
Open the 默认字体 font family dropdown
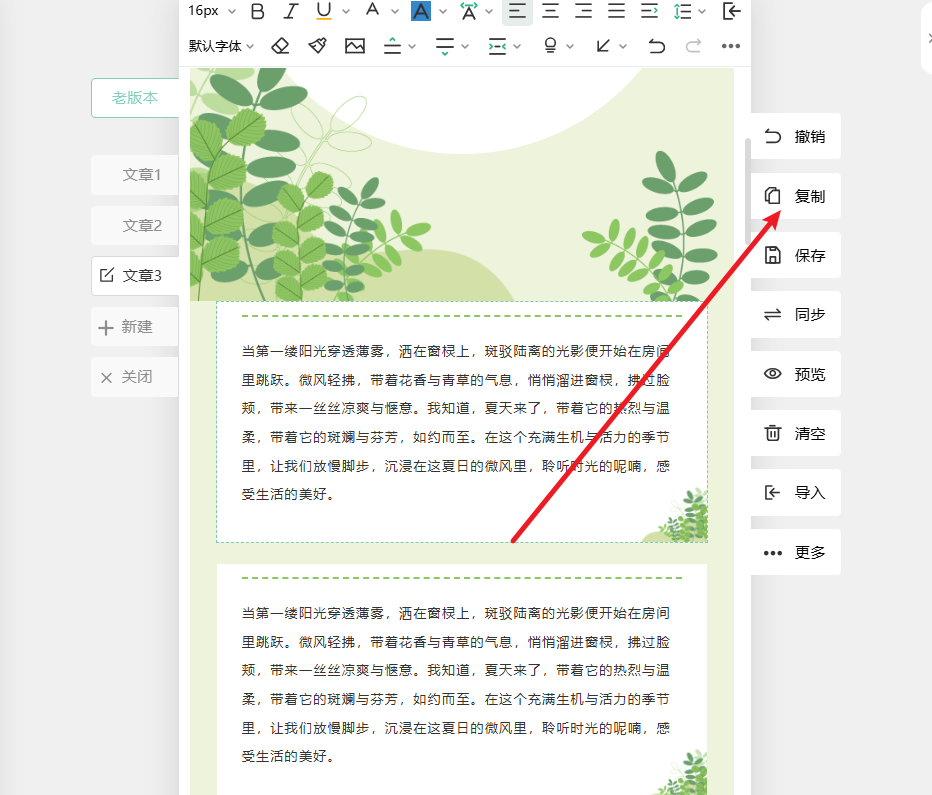pyautogui.click(x=221, y=46)
